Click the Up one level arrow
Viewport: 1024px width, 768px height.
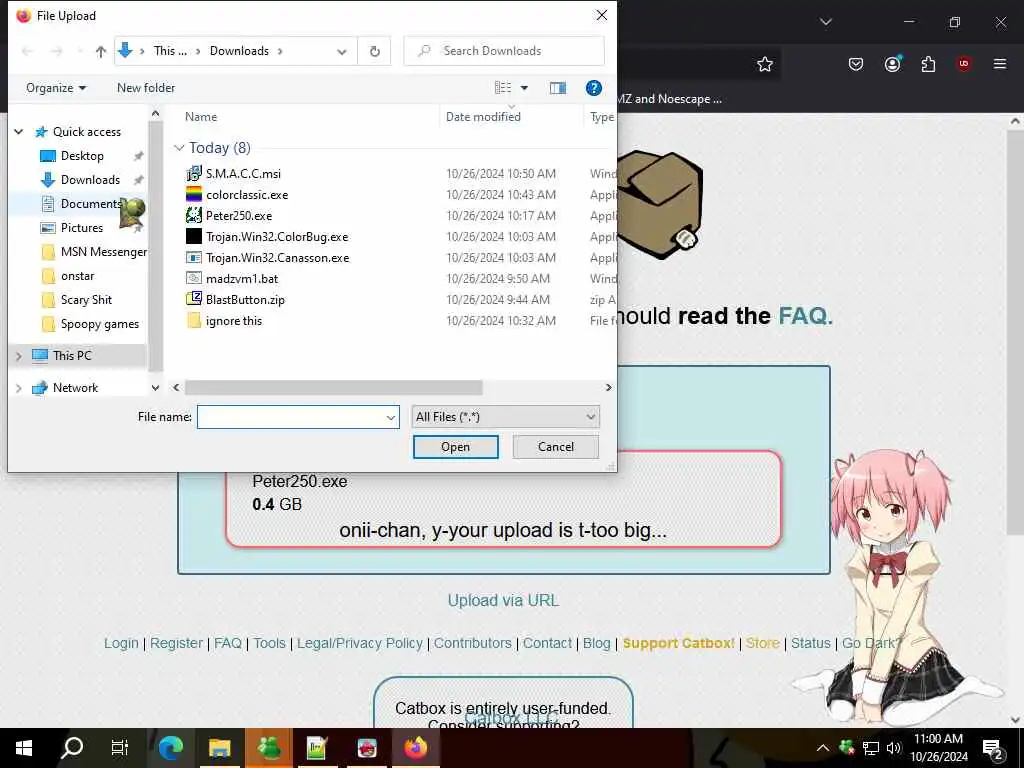pyautogui.click(x=101, y=52)
